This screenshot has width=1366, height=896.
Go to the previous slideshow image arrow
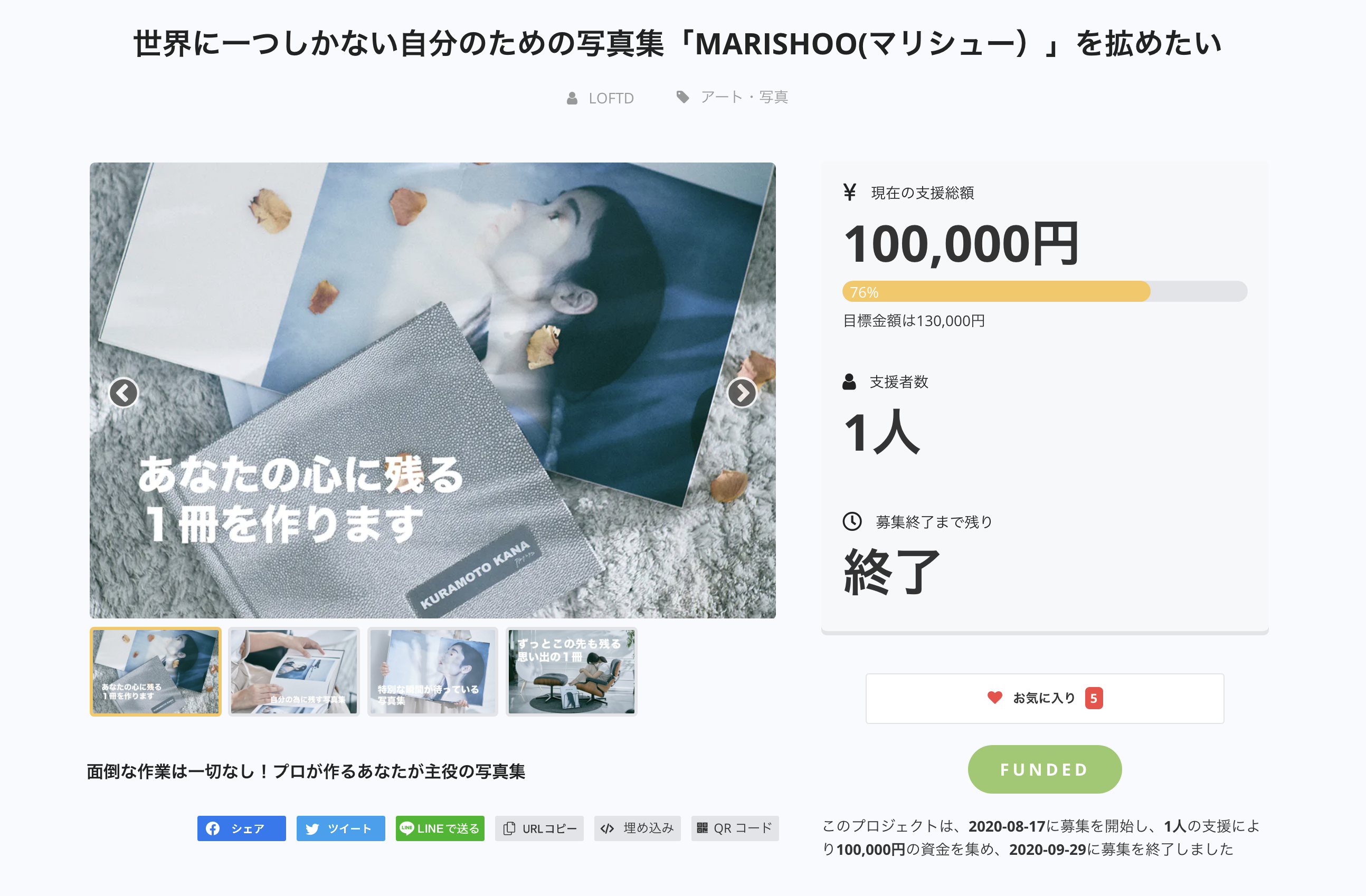coord(124,393)
